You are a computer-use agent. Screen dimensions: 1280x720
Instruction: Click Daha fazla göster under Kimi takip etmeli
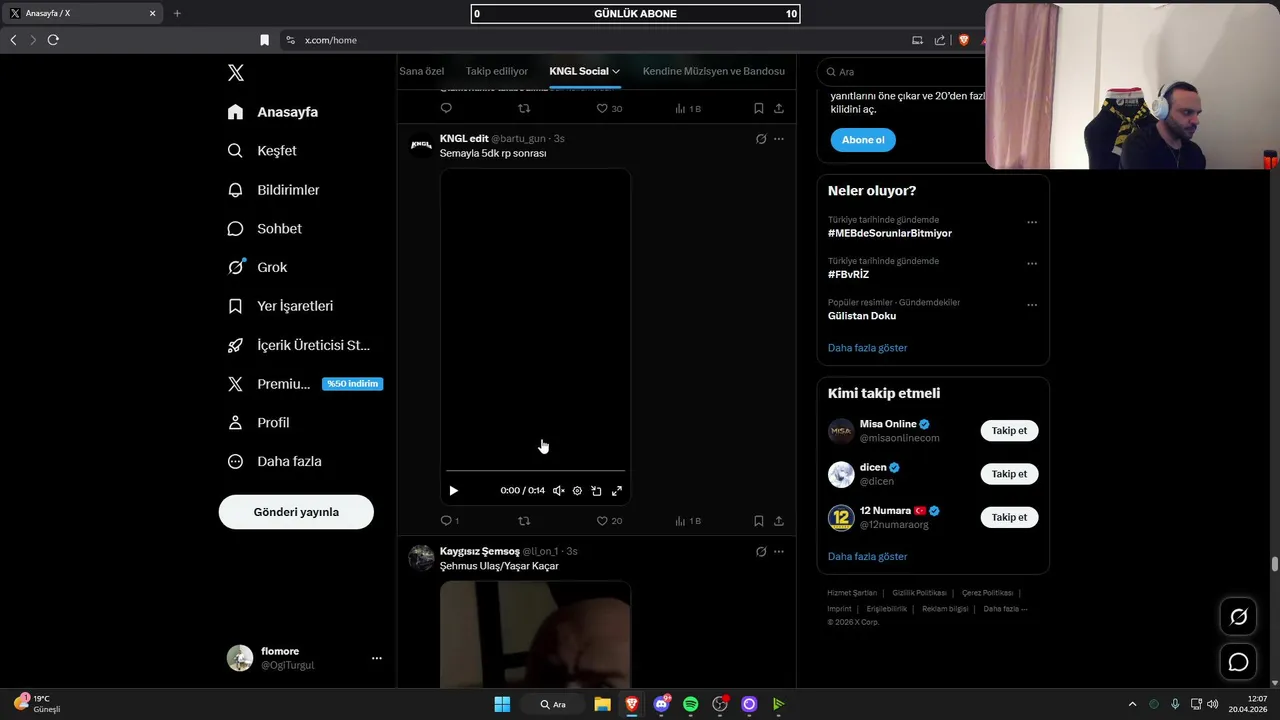(x=868, y=556)
